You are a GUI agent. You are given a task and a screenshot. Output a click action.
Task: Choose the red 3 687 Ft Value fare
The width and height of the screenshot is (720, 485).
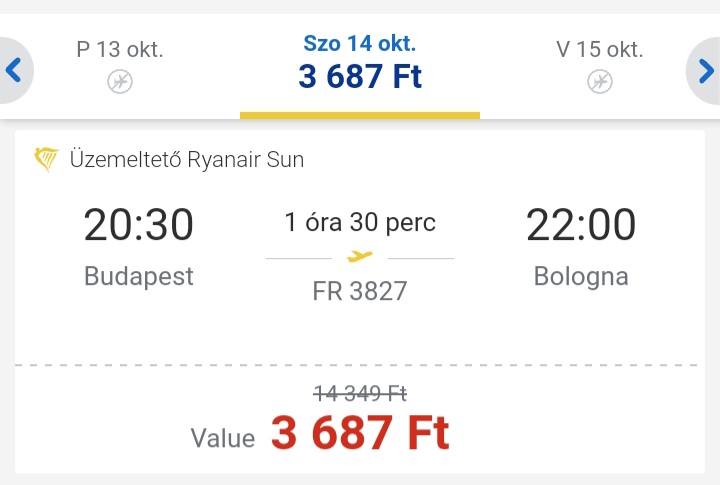pyautogui.click(x=360, y=432)
